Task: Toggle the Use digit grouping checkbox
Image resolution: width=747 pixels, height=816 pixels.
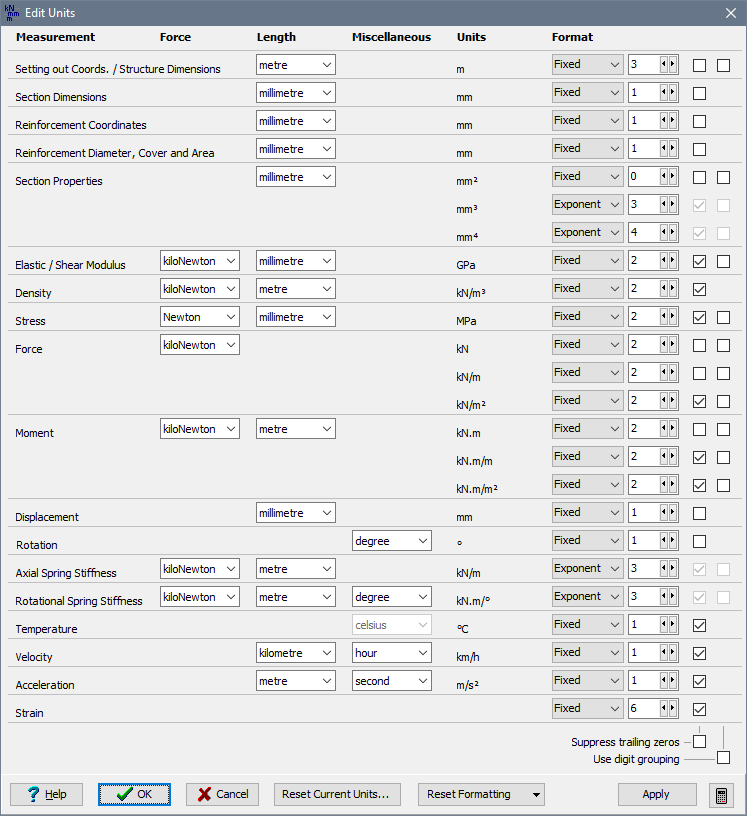Action: pos(723,758)
